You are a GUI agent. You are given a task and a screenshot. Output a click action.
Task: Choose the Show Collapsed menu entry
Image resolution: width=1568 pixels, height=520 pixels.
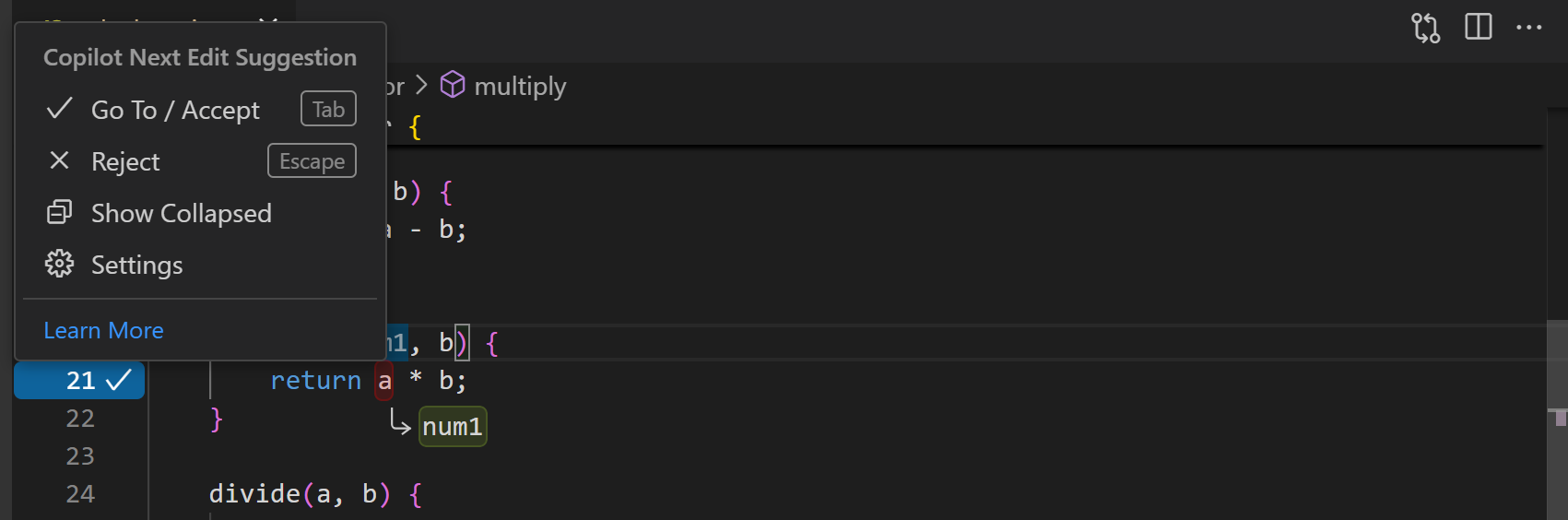coord(181,213)
